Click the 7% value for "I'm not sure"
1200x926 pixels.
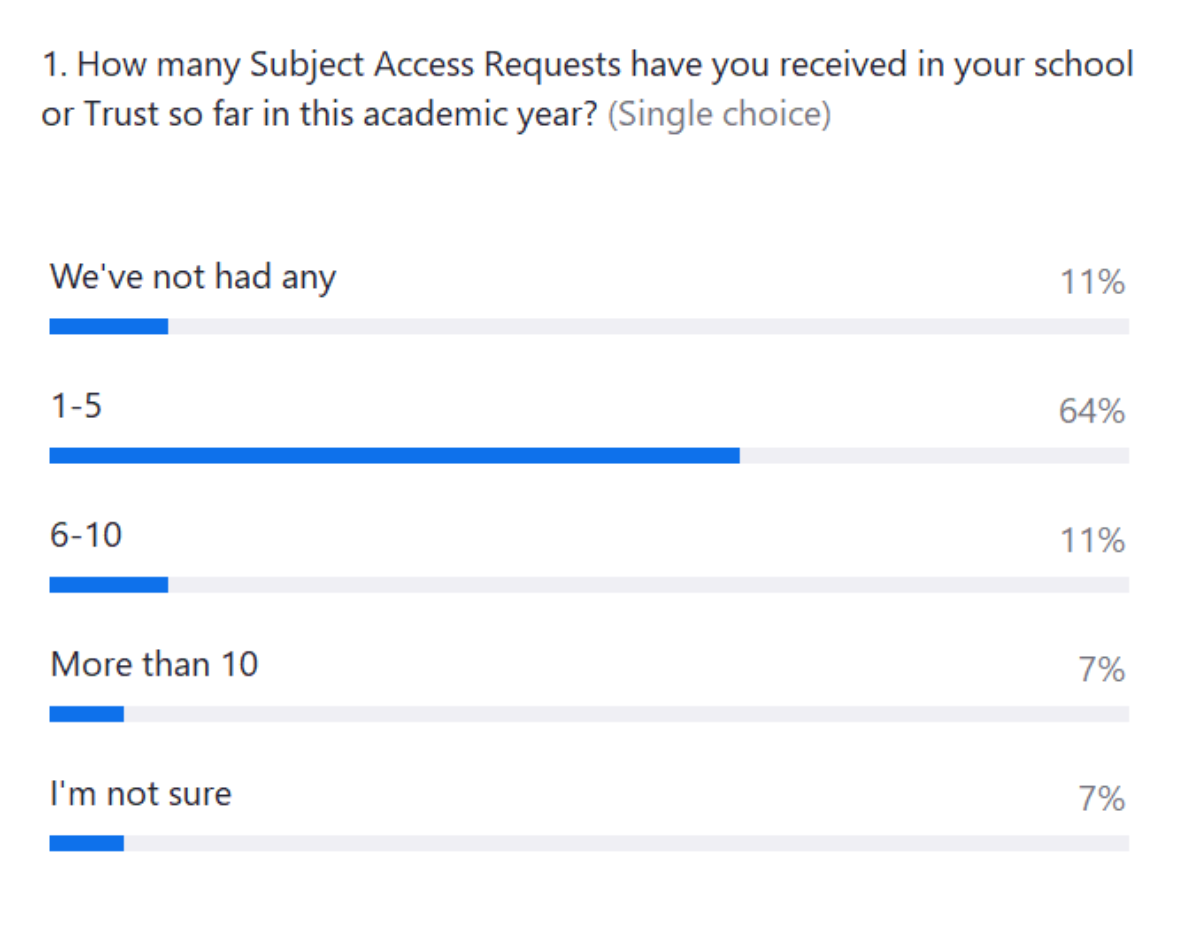1102,799
